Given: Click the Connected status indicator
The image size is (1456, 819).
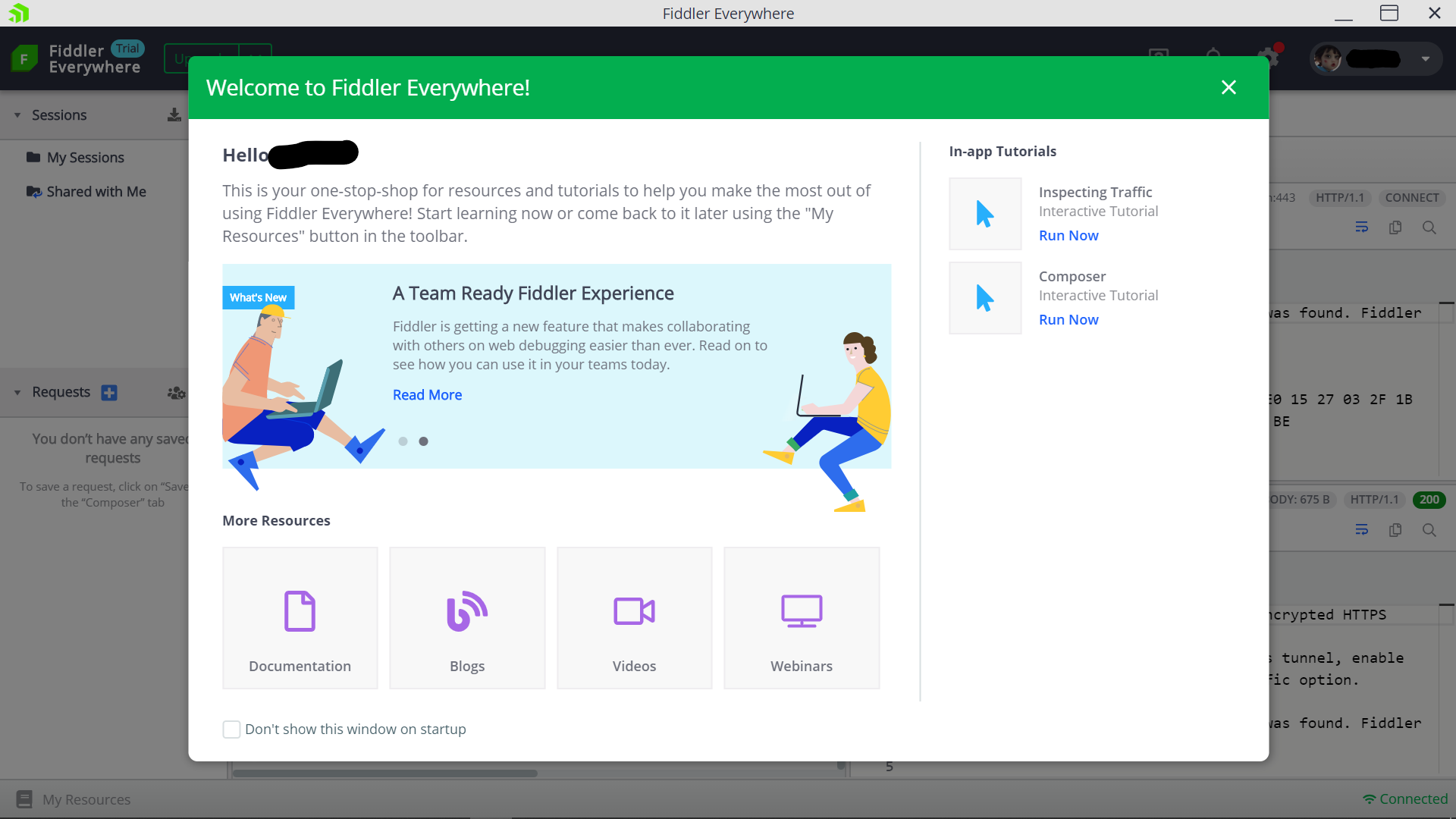Looking at the screenshot, I should pyautogui.click(x=1405, y=799).
